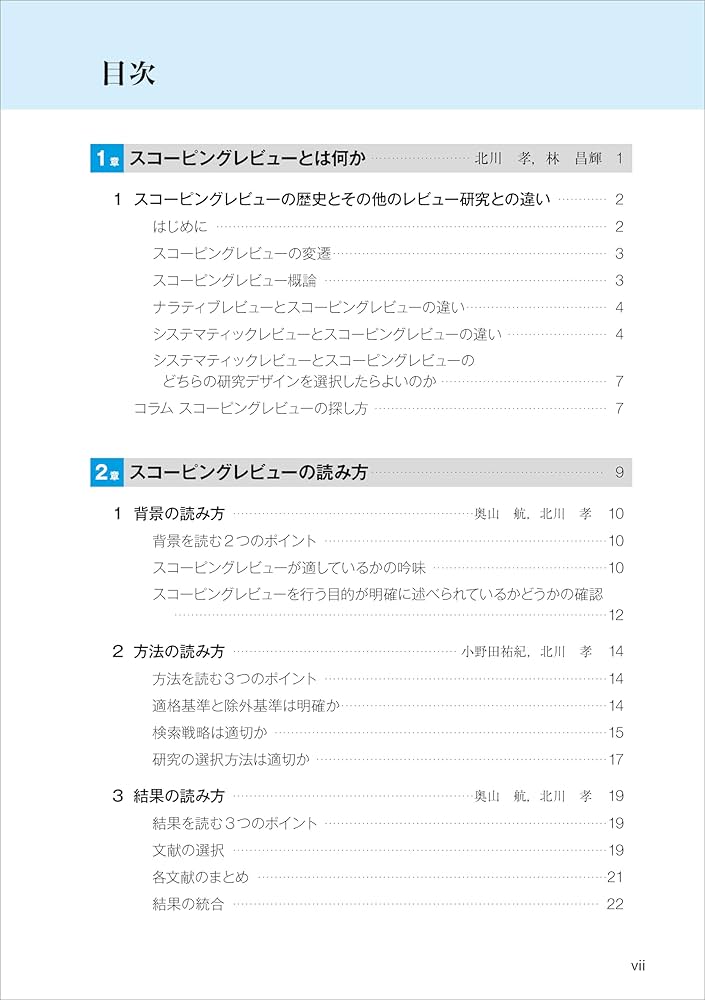Screen dimensions: 705x1000
Task: Open the スコーピングレビュー概論 entry
Action: click(x=234, y=281)
